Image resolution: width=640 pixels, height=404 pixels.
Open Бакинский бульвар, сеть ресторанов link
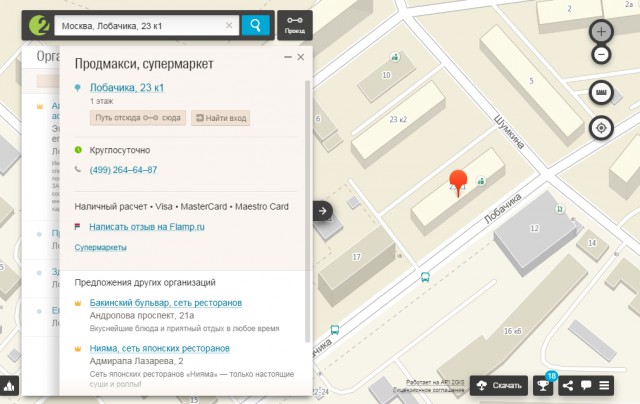coord(166,303)
